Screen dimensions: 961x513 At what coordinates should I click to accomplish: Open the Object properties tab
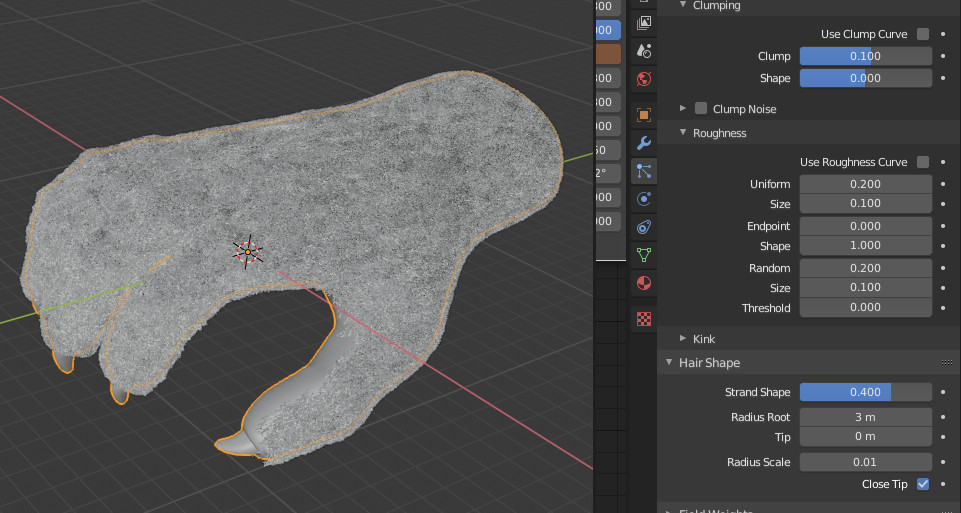644,115
